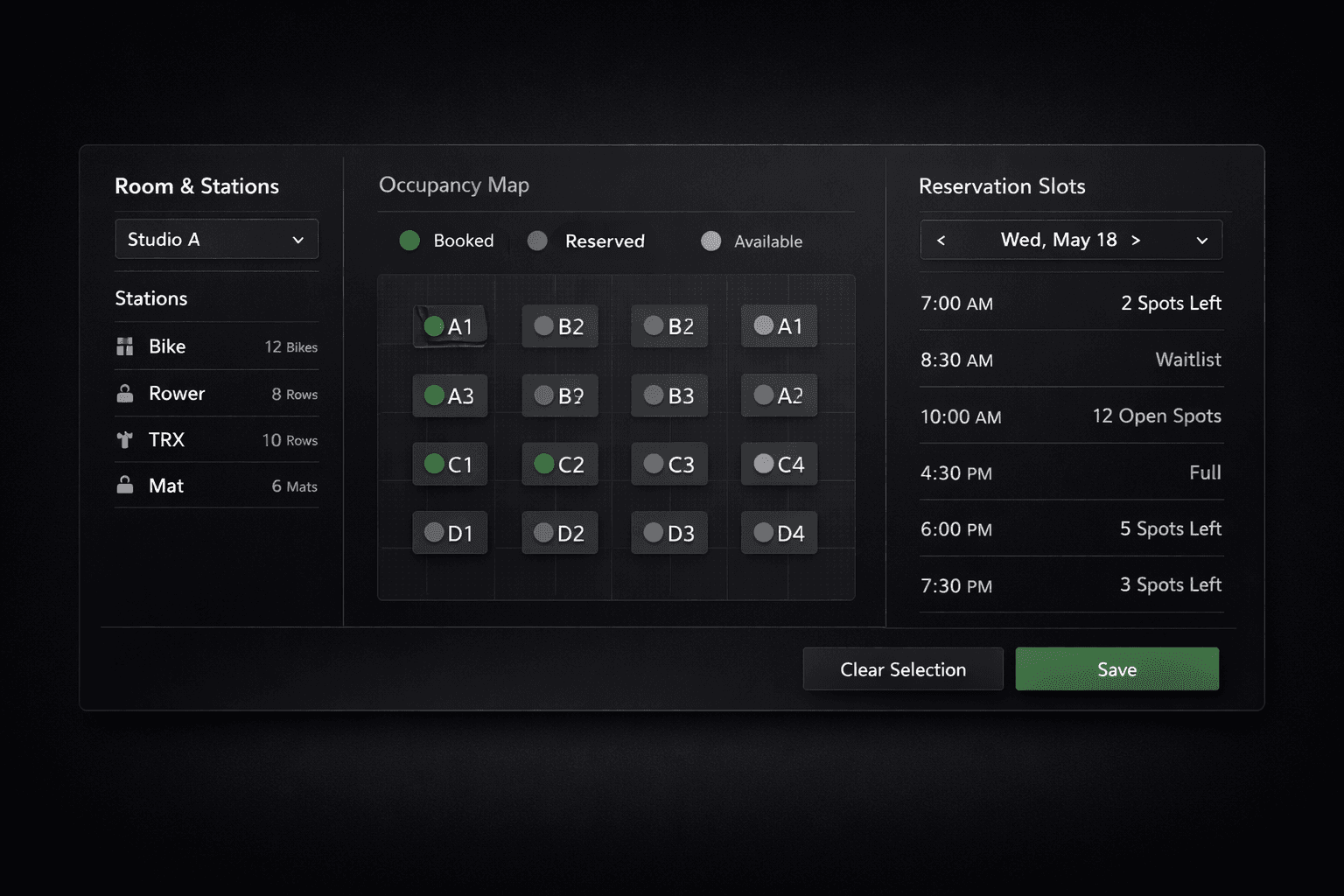Click the Booked legend dot

click(409, 240)
